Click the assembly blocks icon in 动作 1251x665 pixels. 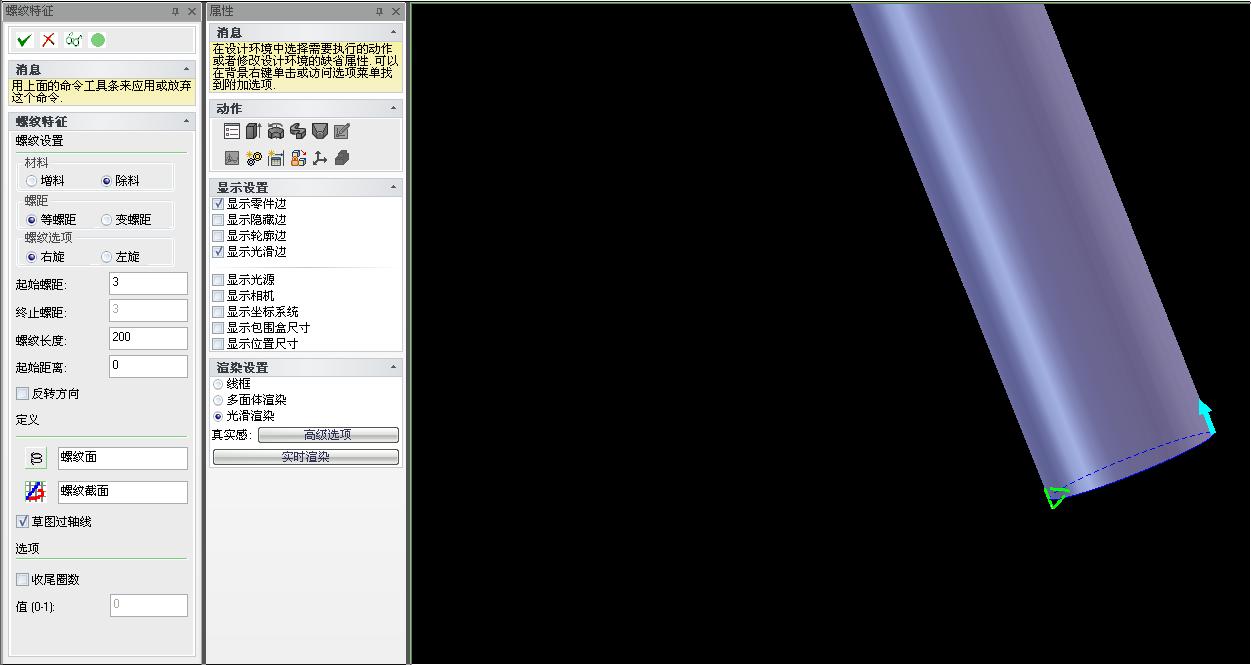297,158
